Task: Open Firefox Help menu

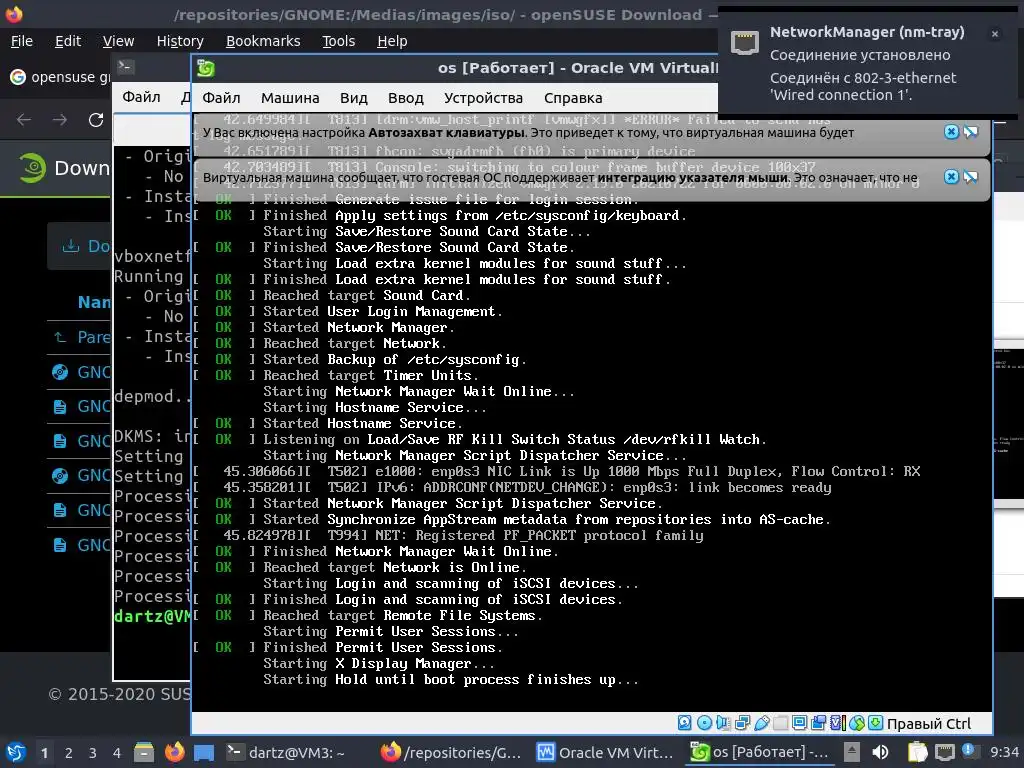Action: pos(392,41)
